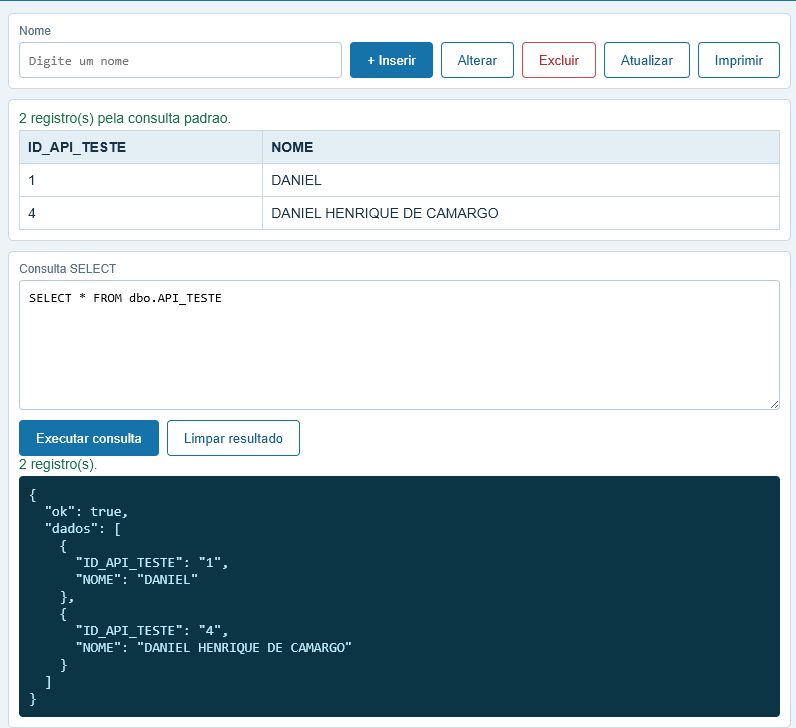Click the "ID_API_TESTE": "1" JSON line
Image resolution: width=796 pixels, height=728 pixels.
click(x=152, y=563)
